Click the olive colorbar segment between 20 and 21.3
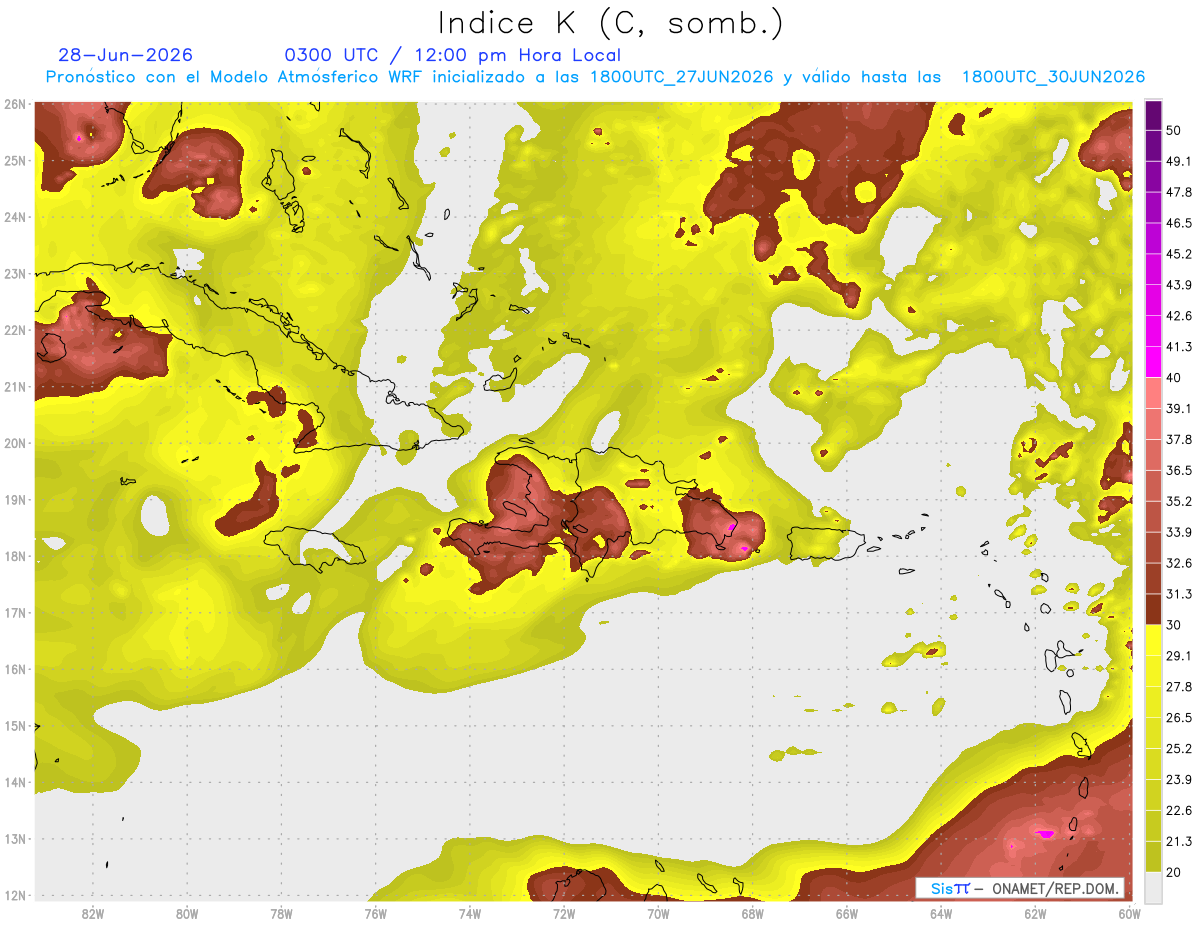The image size is (1200, 927). [1154, 856]
